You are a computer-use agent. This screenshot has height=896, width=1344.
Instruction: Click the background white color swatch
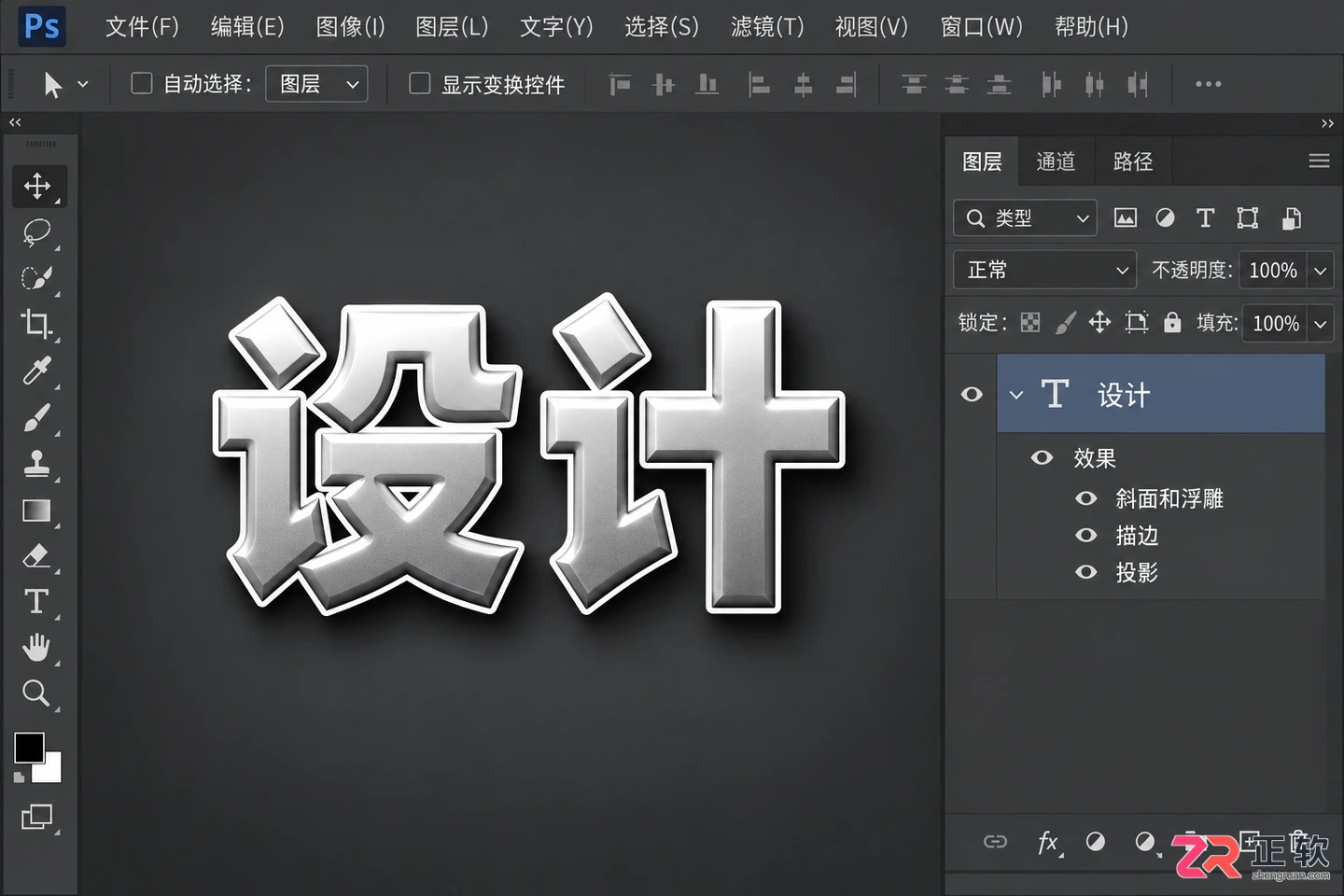click(x=51, y=771)
